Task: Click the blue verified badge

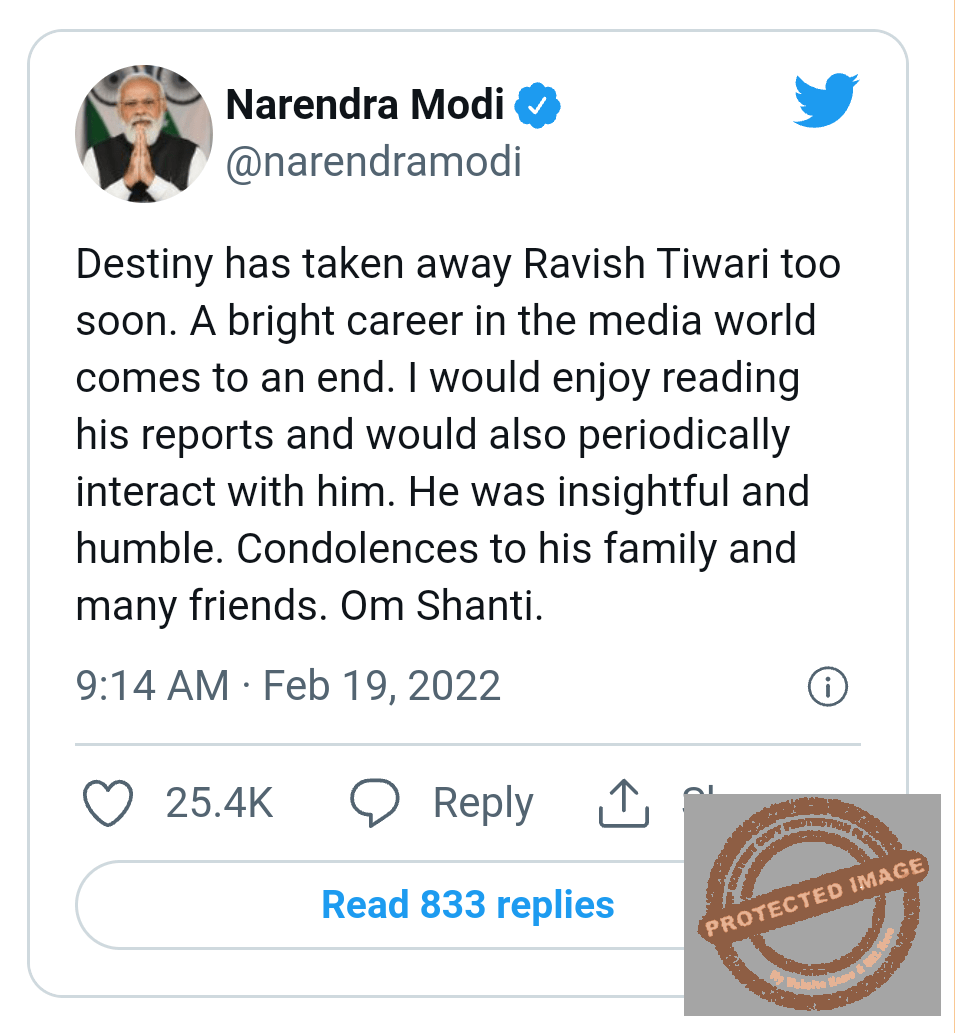Action: click(537, 106)
